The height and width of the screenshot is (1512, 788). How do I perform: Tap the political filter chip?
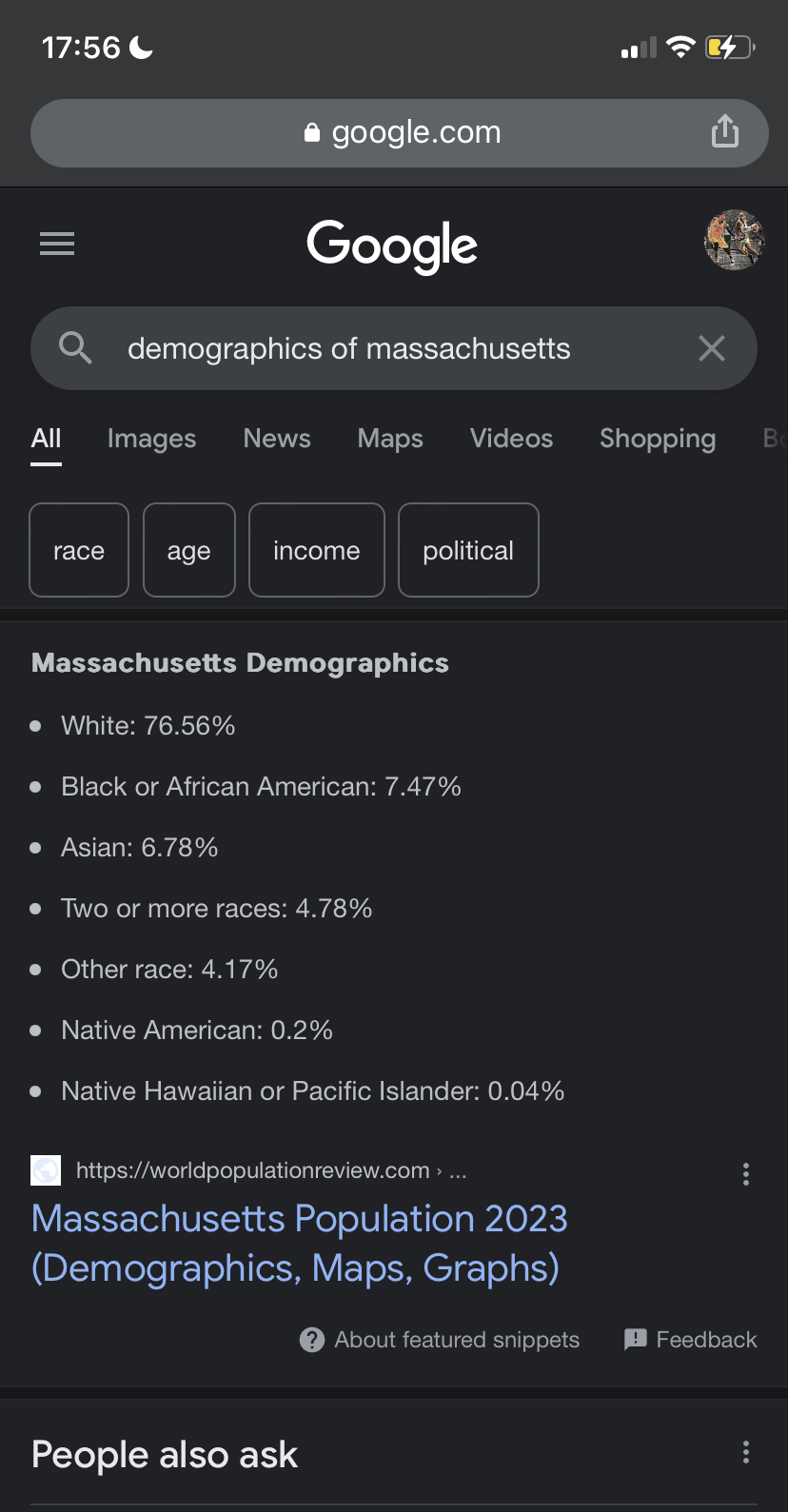(x=468, y=550)
